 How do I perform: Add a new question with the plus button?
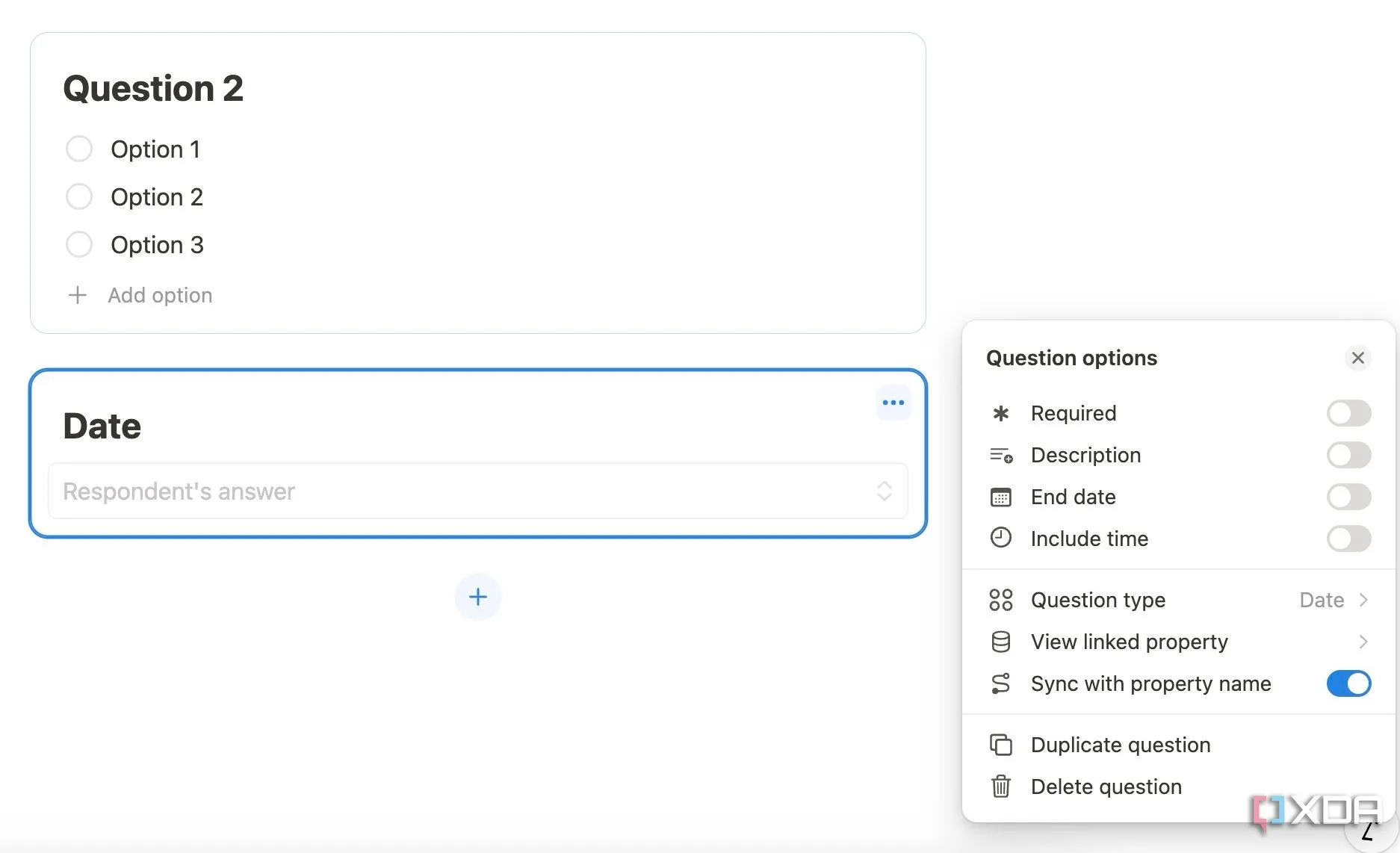coord(477,597)
